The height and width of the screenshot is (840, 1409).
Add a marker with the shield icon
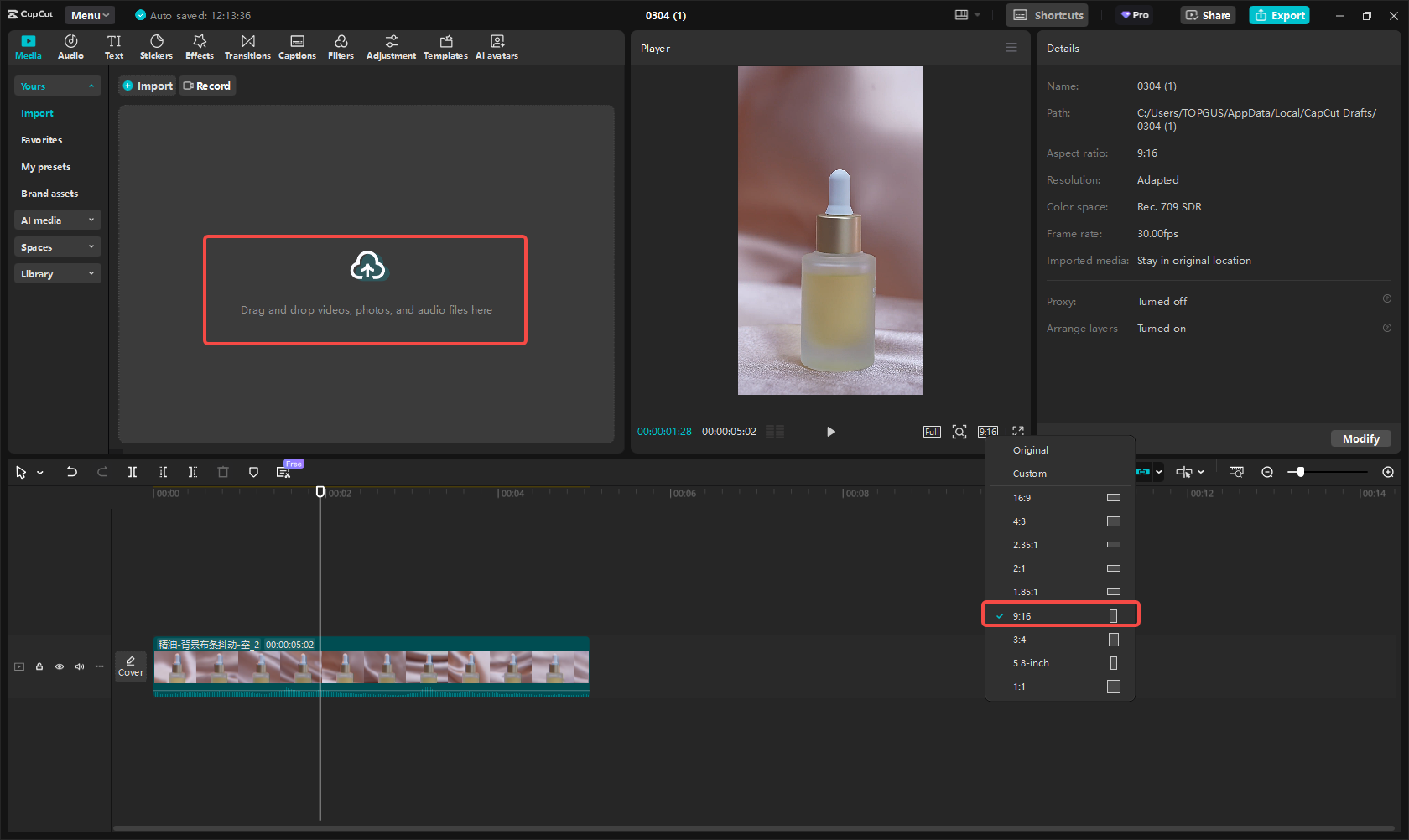(253, 472)
